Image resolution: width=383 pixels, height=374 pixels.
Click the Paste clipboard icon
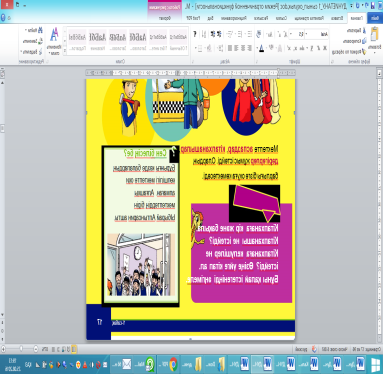click(374, 34)
